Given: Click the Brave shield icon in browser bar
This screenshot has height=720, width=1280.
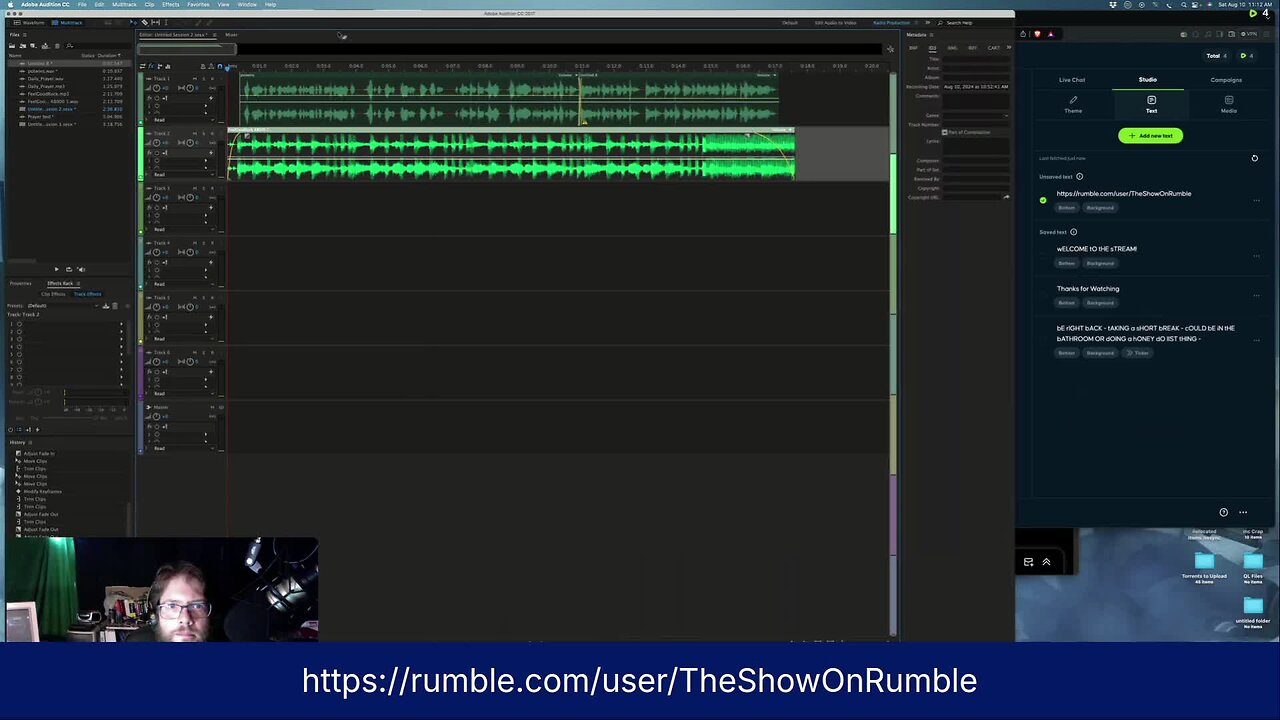Looking at the screenshot, I should [x=1037, y=34].
